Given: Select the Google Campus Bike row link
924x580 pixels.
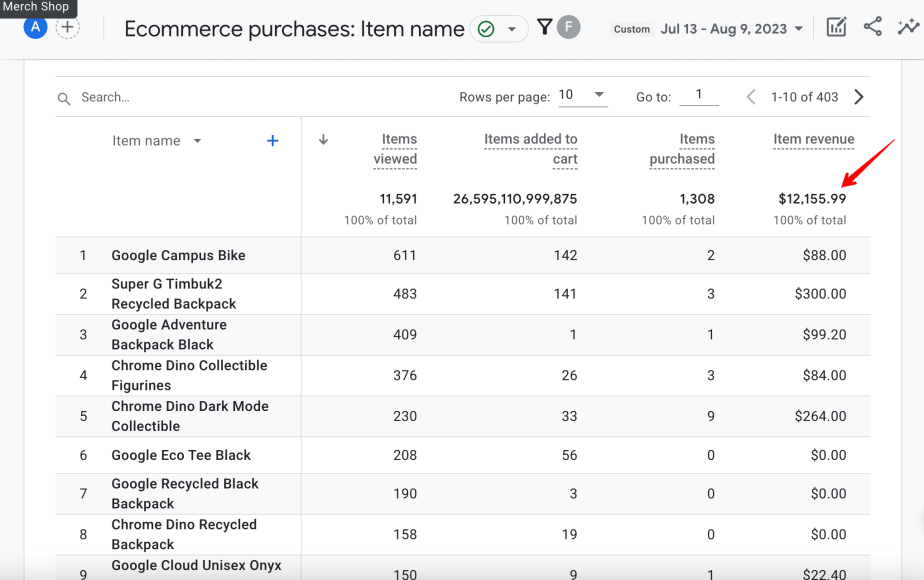Looking at the screenshot, I should point(180,256).
